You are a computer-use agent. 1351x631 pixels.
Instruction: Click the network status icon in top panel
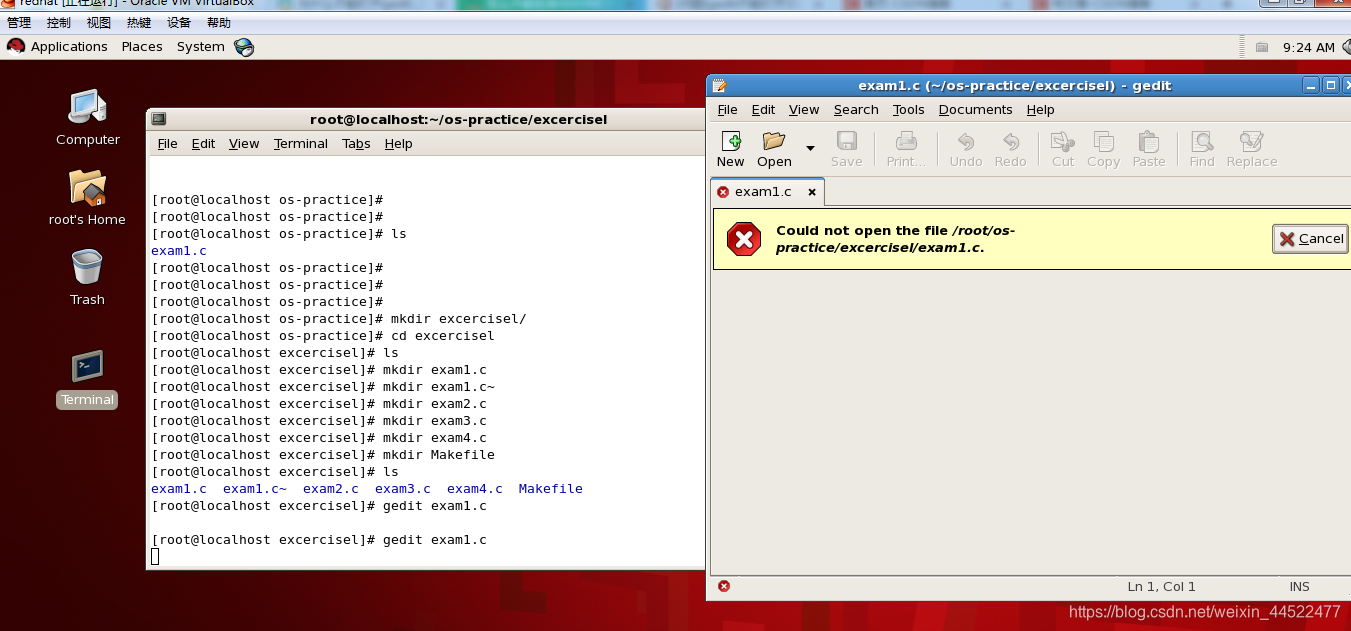[1262, 47]
